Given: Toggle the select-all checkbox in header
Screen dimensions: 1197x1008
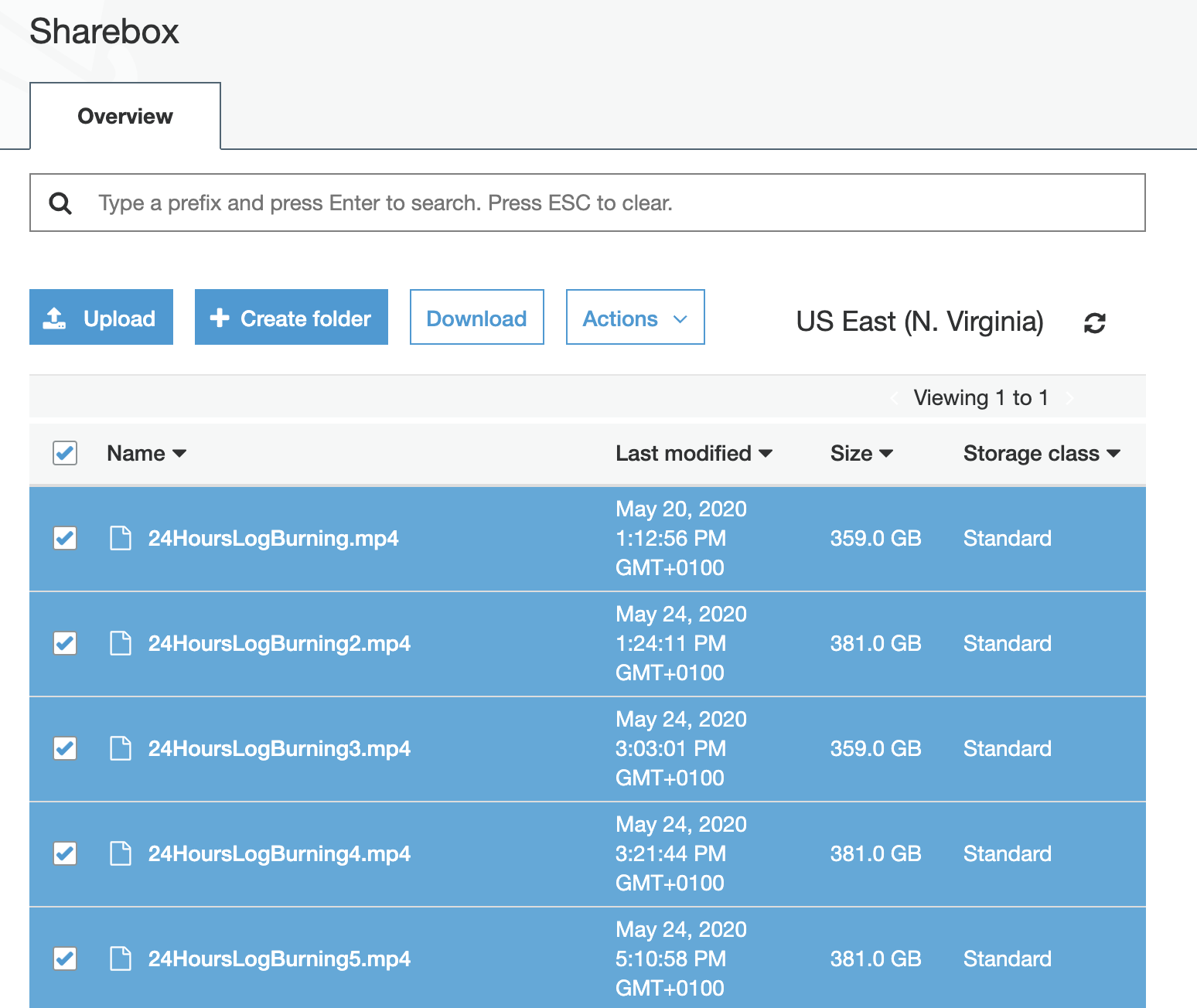Looking at the screenshot, I should [65, 453].
